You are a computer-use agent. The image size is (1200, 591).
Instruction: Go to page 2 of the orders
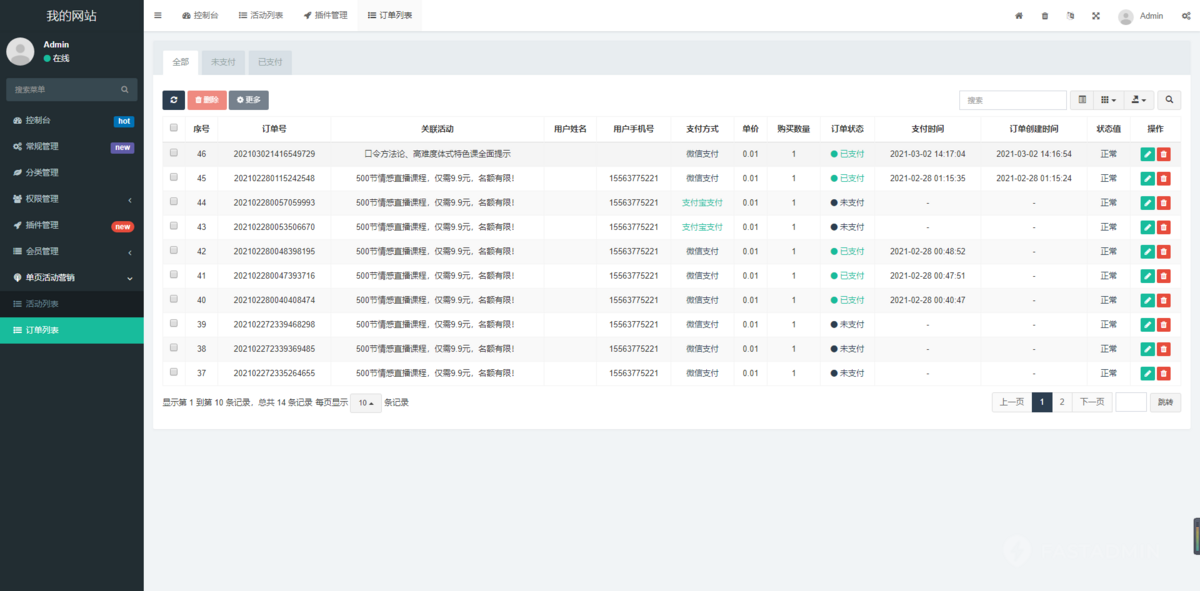(x=1062, y=402)
